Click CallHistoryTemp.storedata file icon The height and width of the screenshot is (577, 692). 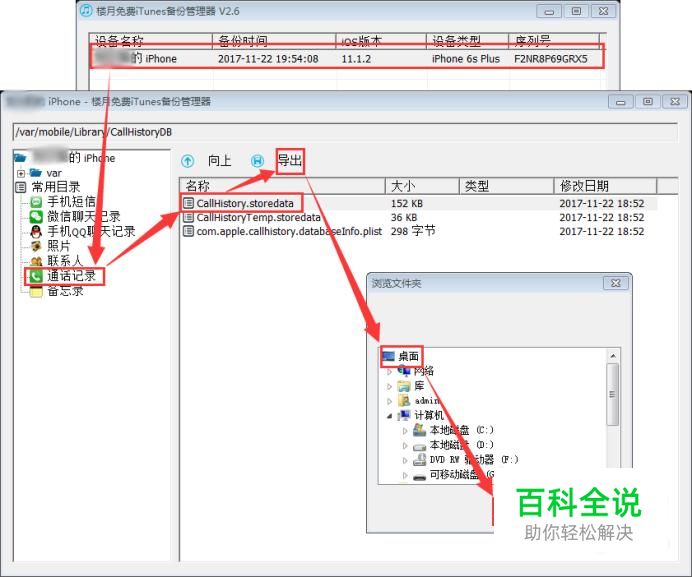(188, 217)
